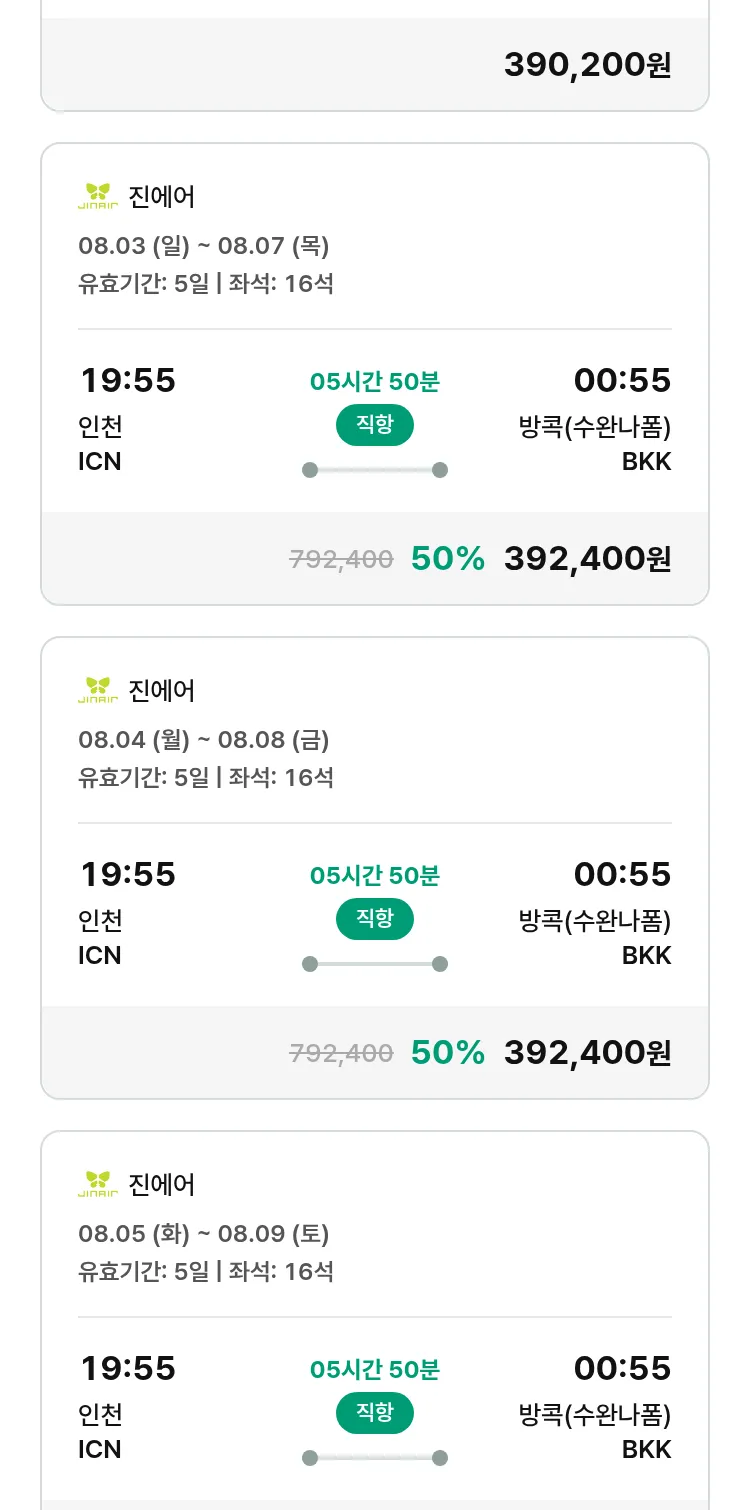
Task: Click the Jin Air logo on the 08.05 flight
Action: point(98,1184)
